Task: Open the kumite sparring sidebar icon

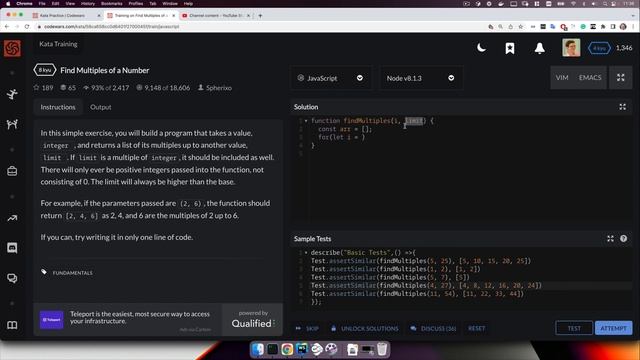Action: (12, 124)
